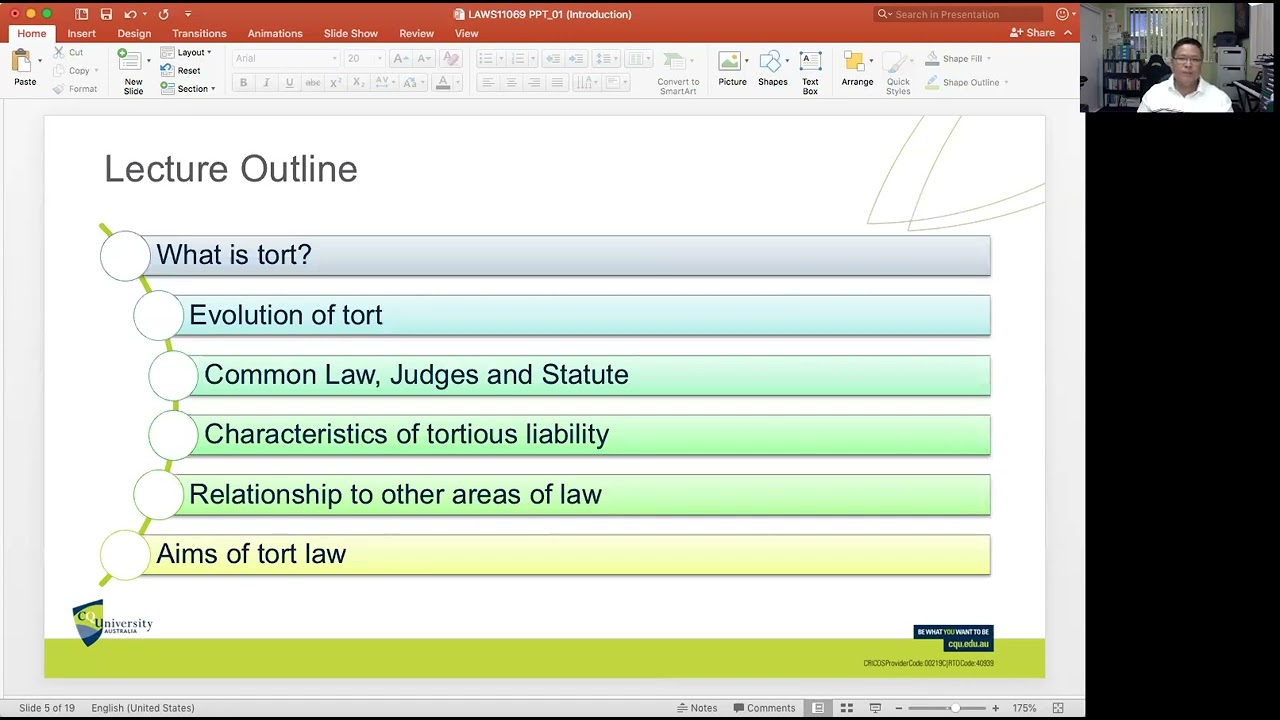Click English (United States) language indicator

(143, 708)
